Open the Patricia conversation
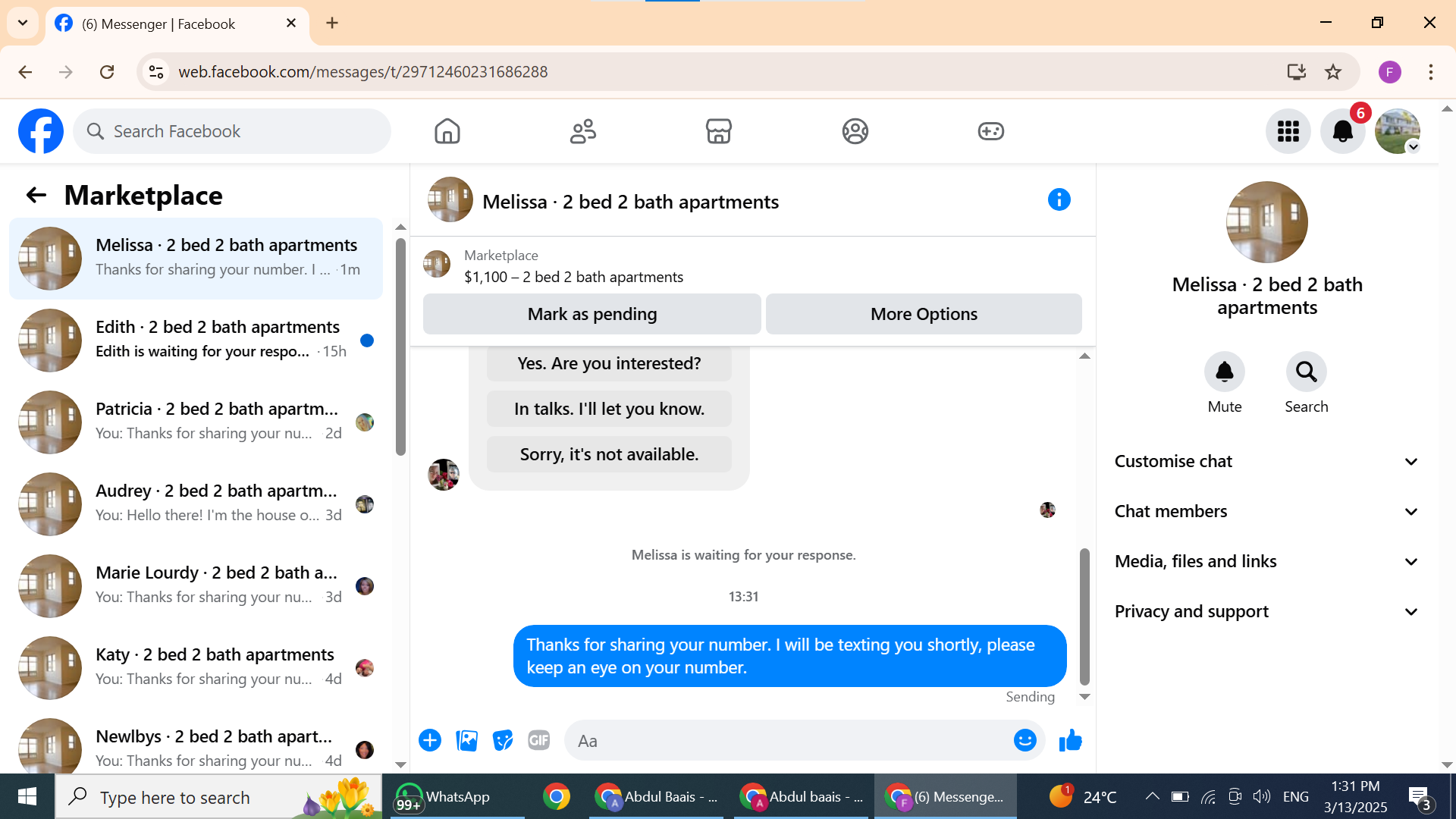The image size is (1456, 819). pos(196,422)
